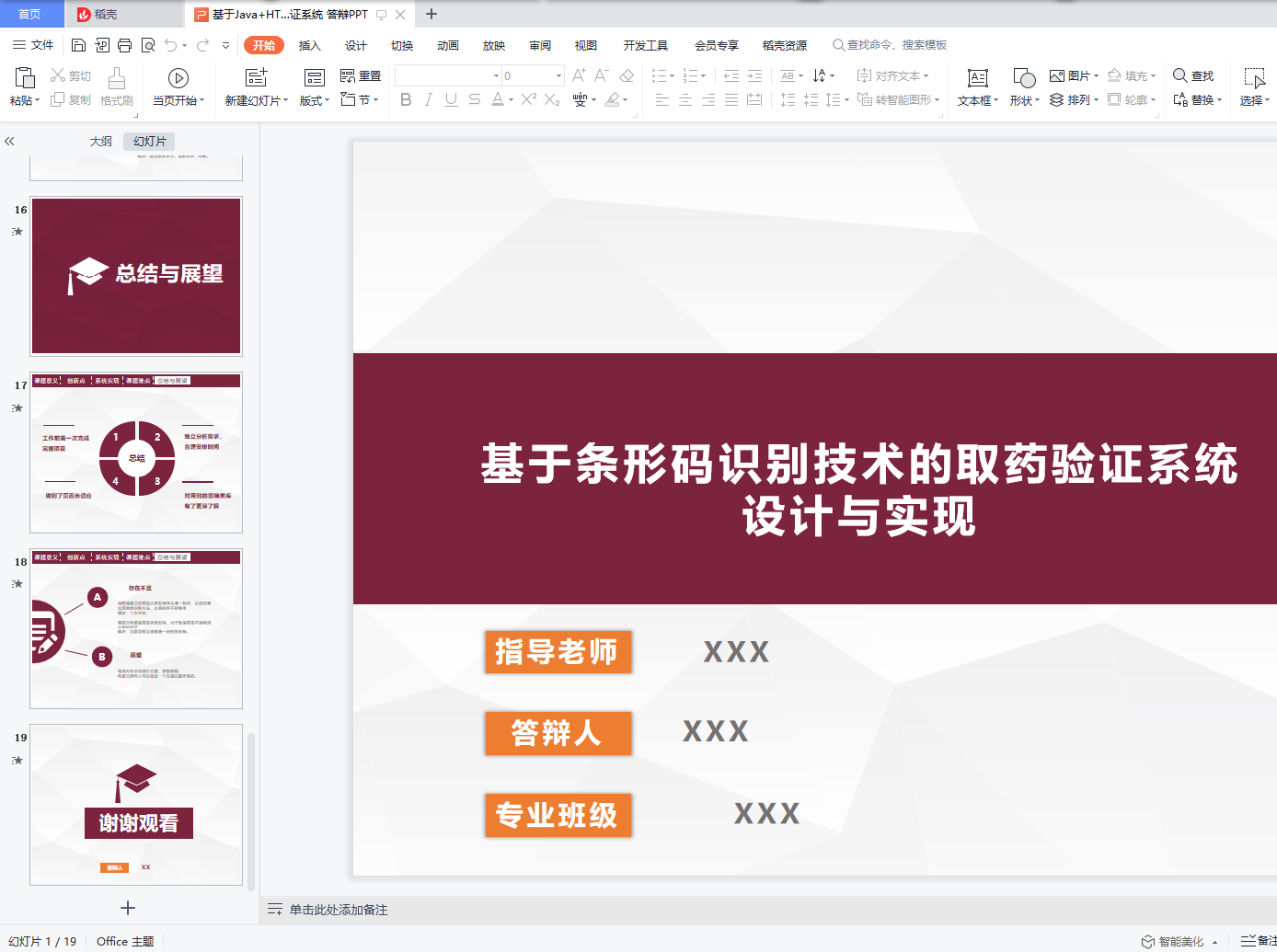The image size is (1277, 952).
Task: Toggle right text alignment
Action: [708, 99]
